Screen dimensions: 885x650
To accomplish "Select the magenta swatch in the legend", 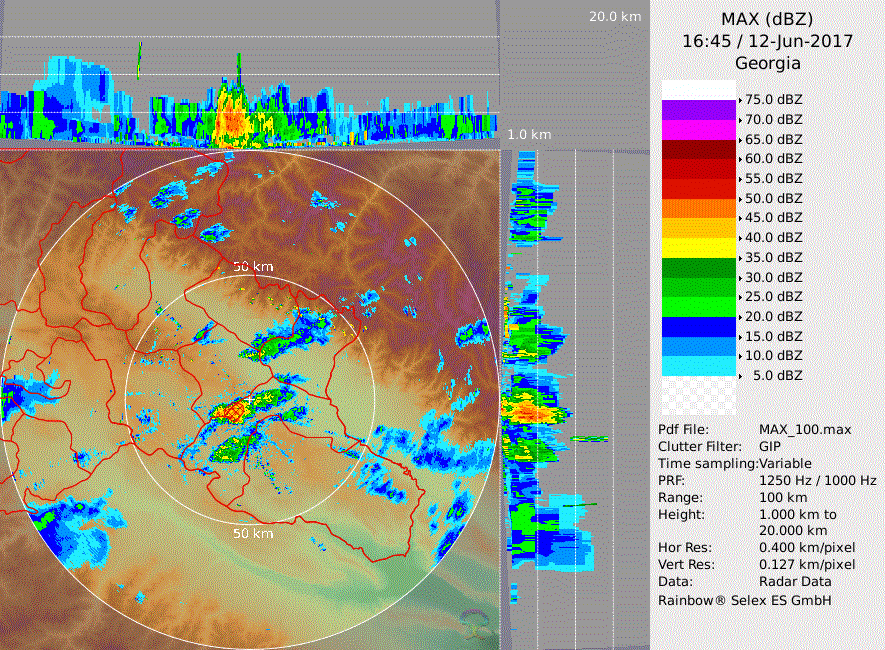I will pos(698,130).
